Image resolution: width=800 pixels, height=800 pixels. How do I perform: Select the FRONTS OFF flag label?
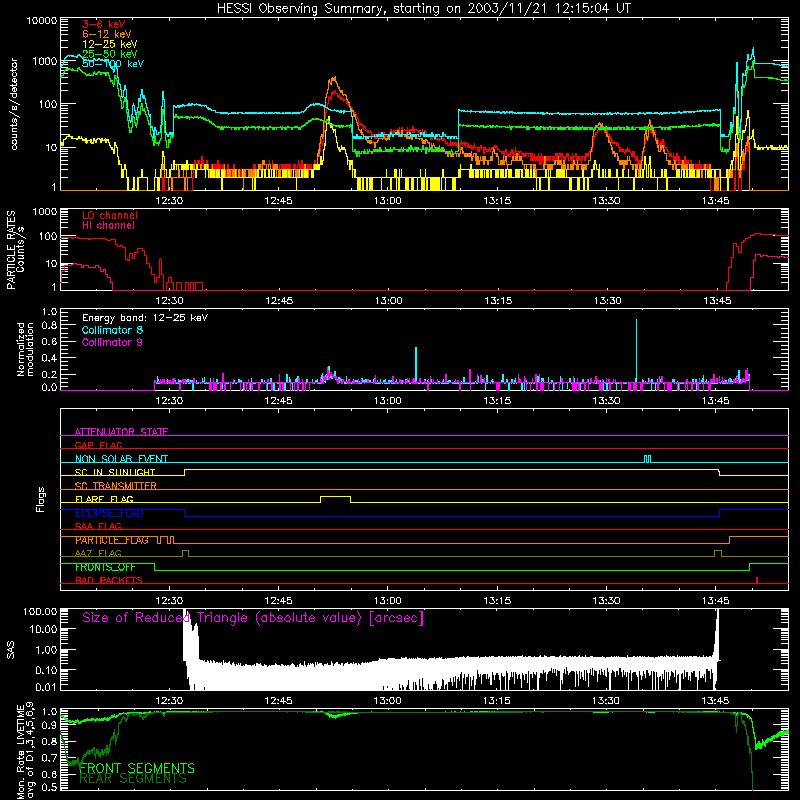105,567
